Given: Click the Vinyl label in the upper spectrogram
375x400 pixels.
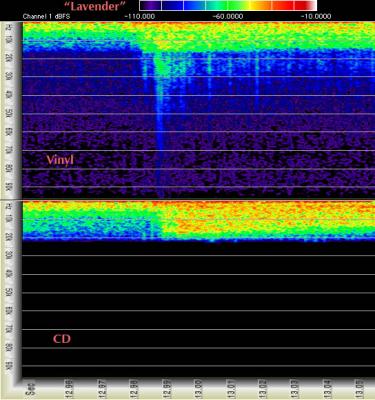Looking at the screenshot, I should 60,160.
